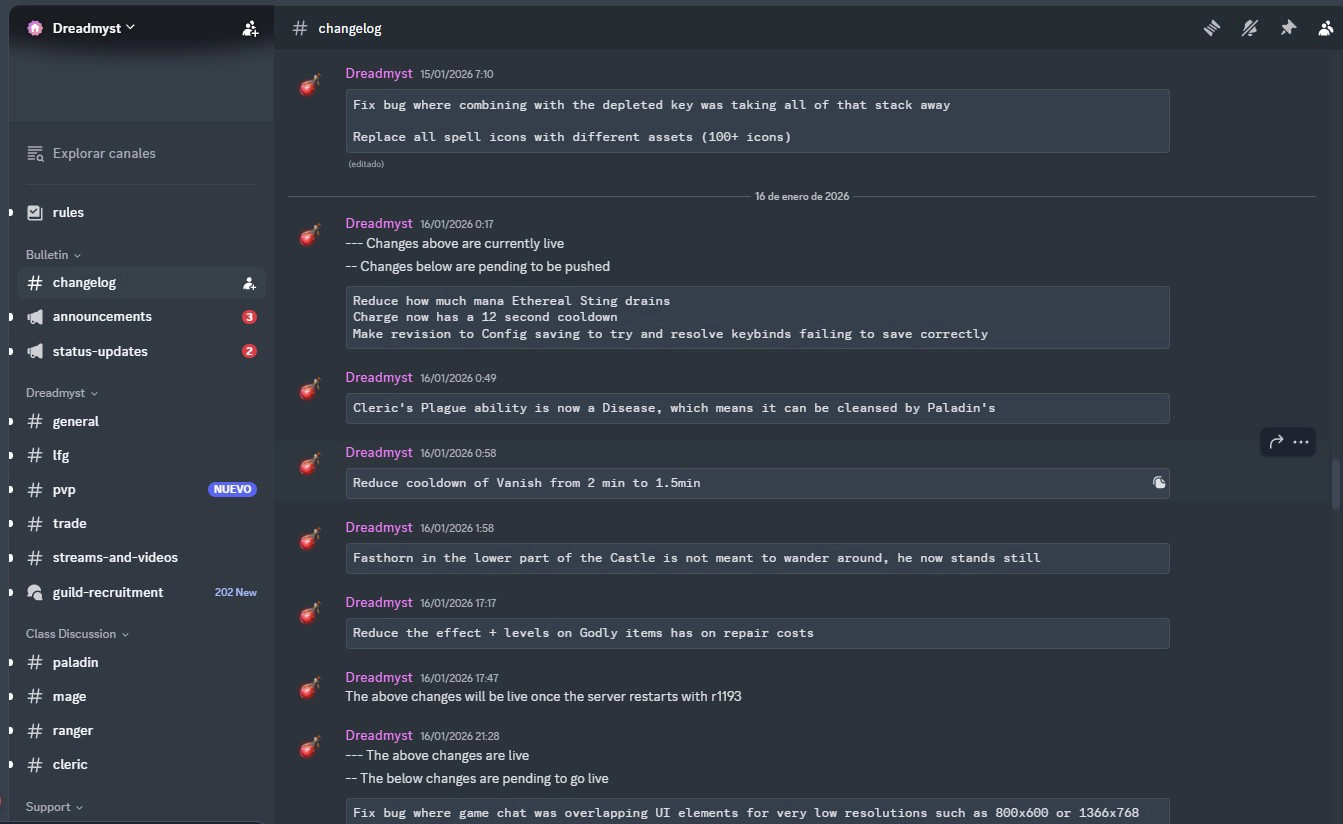Toggle channel notification mute bell
Image resolution: width=1343 pixels, height=824 pixels.
point(1250,29)
